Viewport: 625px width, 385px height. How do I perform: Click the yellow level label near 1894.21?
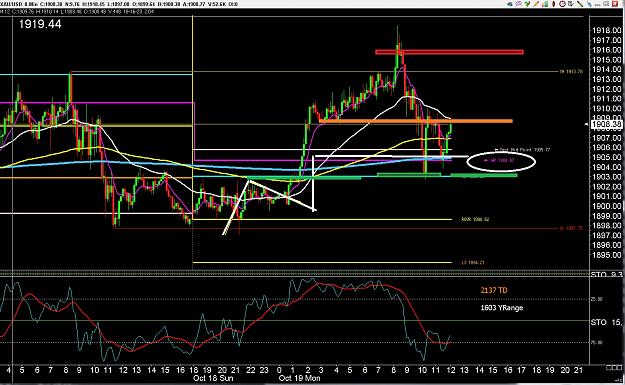pyautogui.click(x=472, y=262)
